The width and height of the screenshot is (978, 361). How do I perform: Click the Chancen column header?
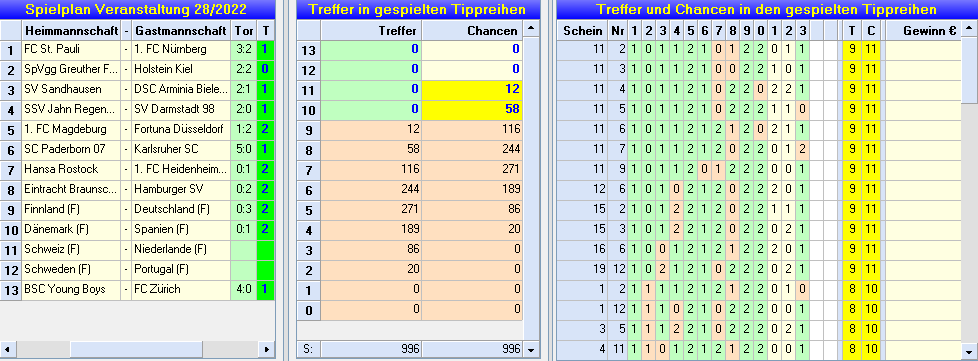[x=472, y=31]
